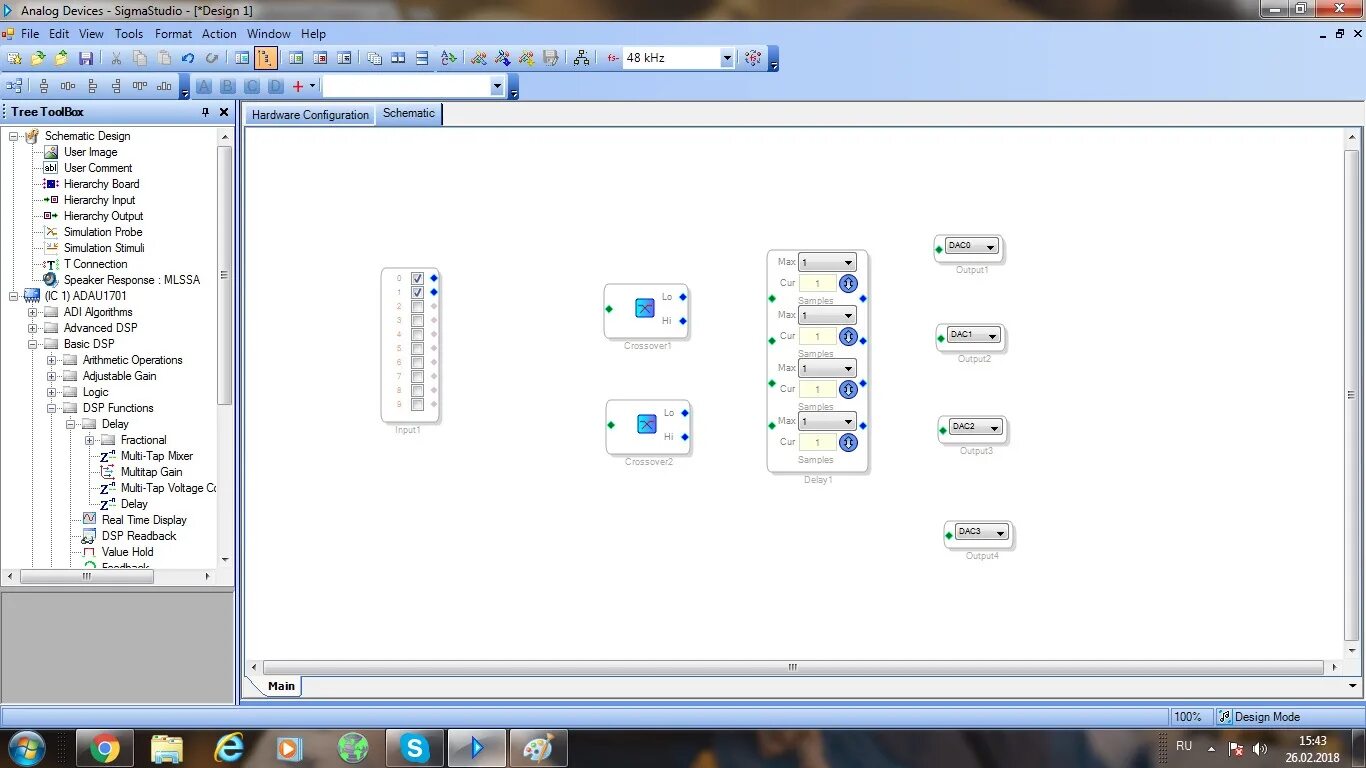
Task: Expand the Advanced DSP tree node
Action: pyautogui.click(x=32, y=328)
